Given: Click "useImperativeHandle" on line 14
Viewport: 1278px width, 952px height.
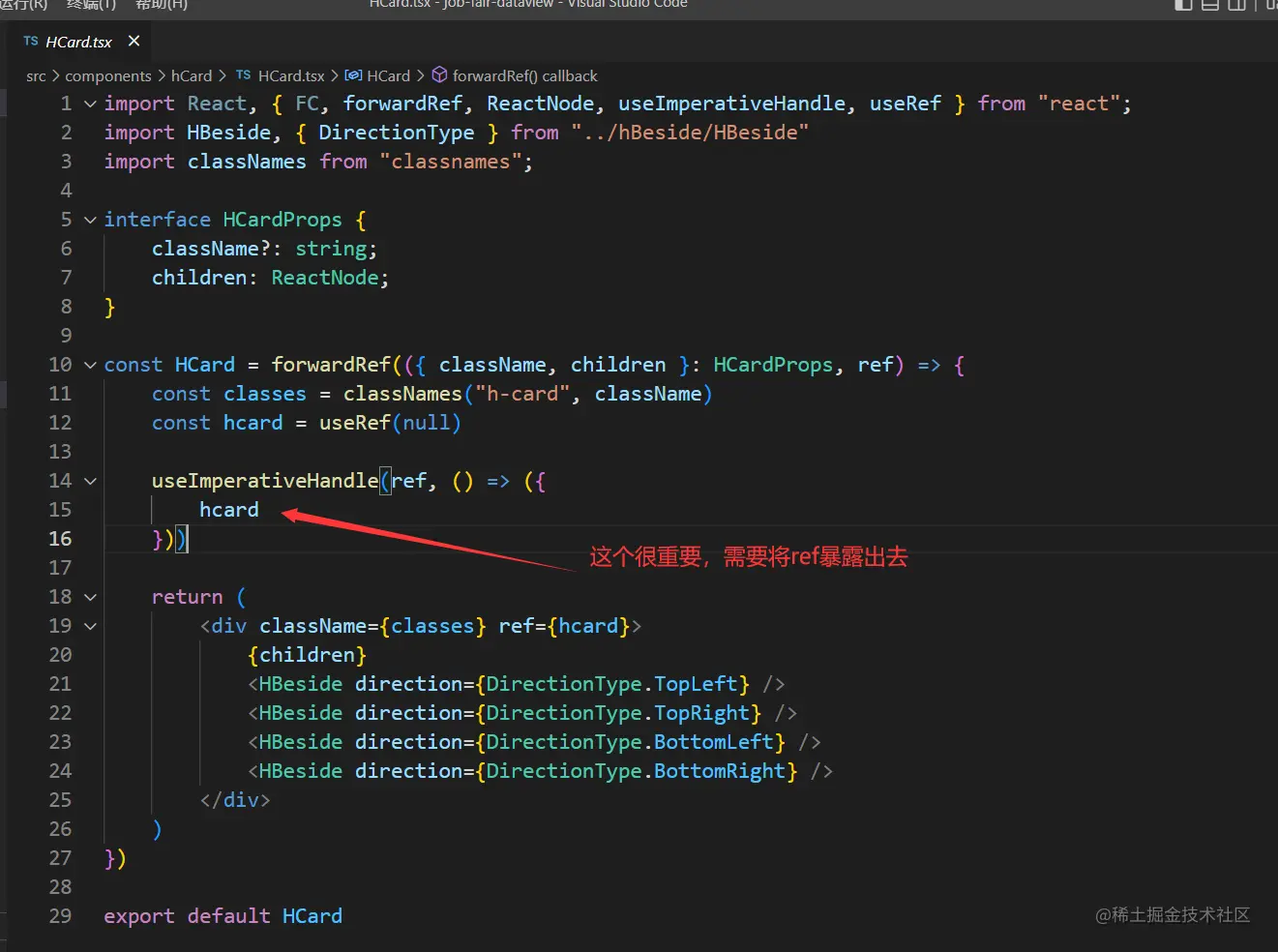Looking at the screenshot, I should (x=265, y=481).
